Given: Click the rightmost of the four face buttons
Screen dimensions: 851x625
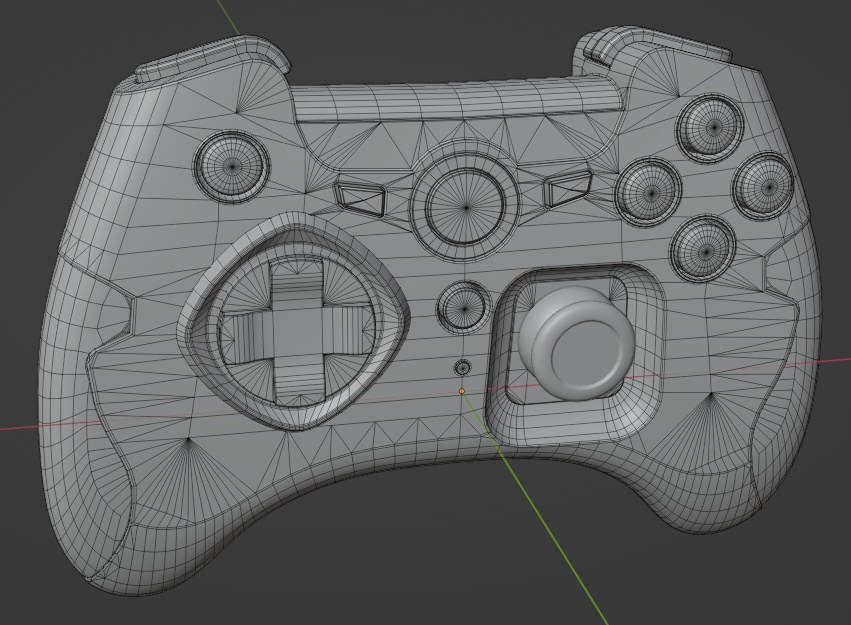Looking at the screenshot, I should 766,187.
